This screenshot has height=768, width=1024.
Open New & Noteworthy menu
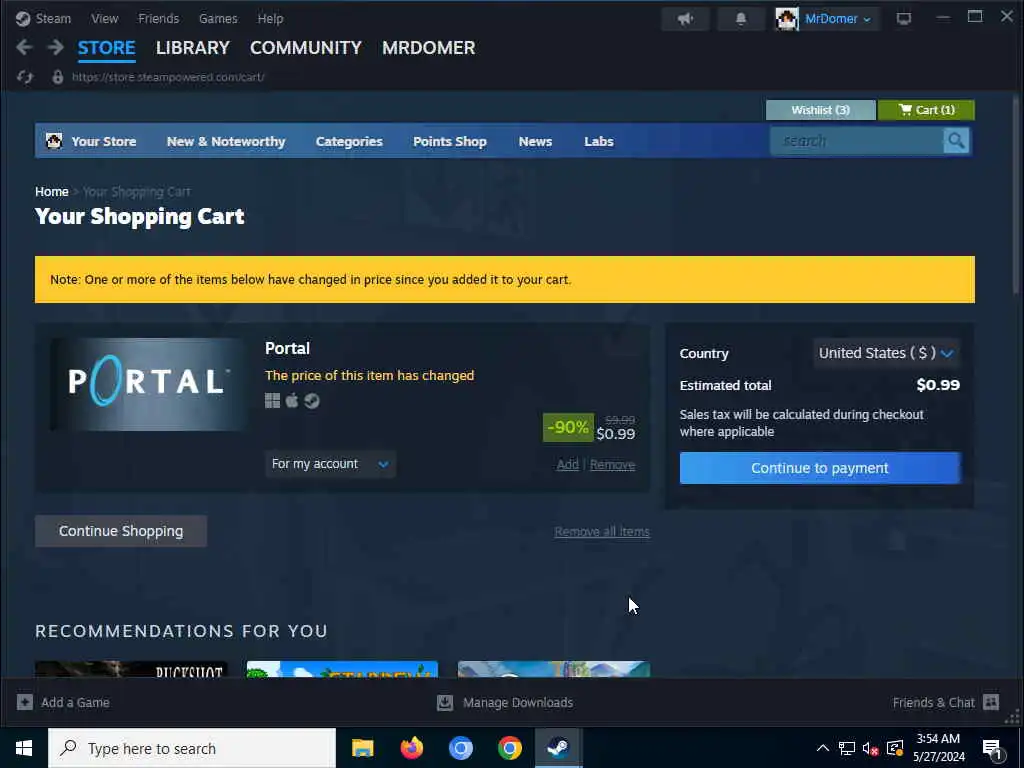(226, 141)
